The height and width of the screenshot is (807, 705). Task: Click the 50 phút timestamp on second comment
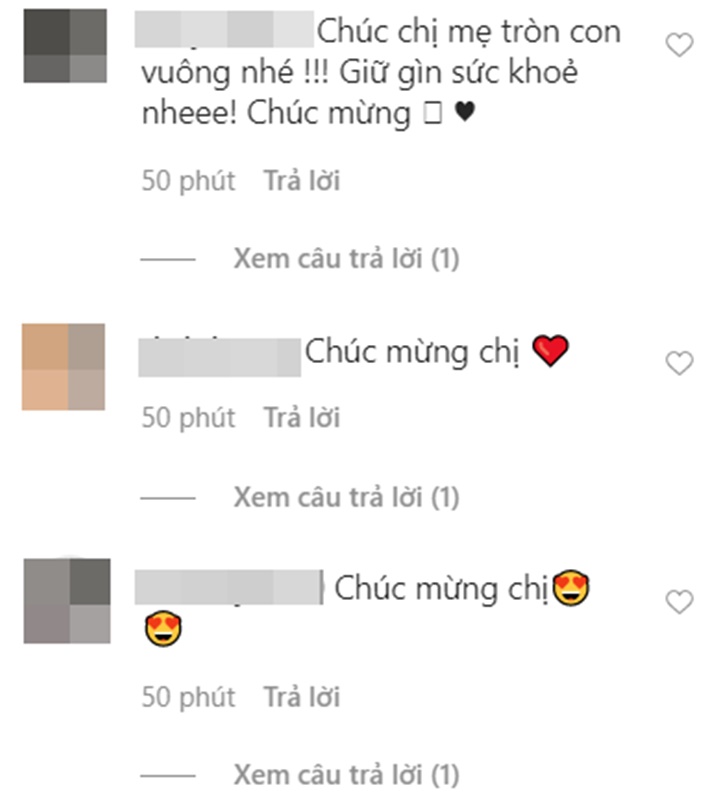click(x=188, y=417)
